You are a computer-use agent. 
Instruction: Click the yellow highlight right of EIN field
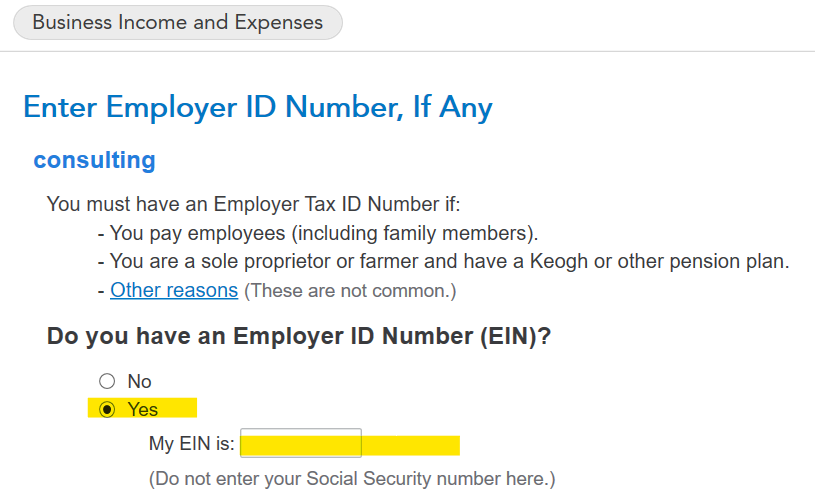[x=410, y=445]
